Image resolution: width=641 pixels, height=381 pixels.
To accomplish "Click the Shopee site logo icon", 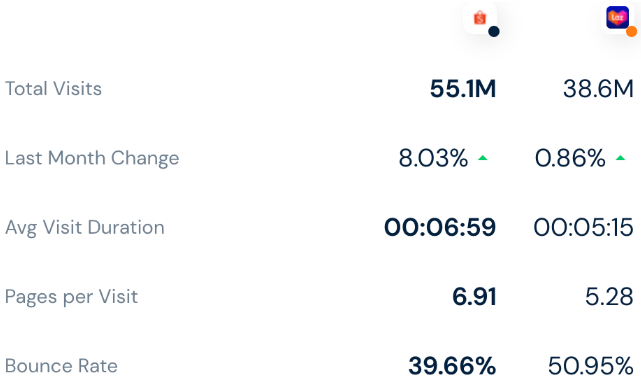I will tap(480, 18).
